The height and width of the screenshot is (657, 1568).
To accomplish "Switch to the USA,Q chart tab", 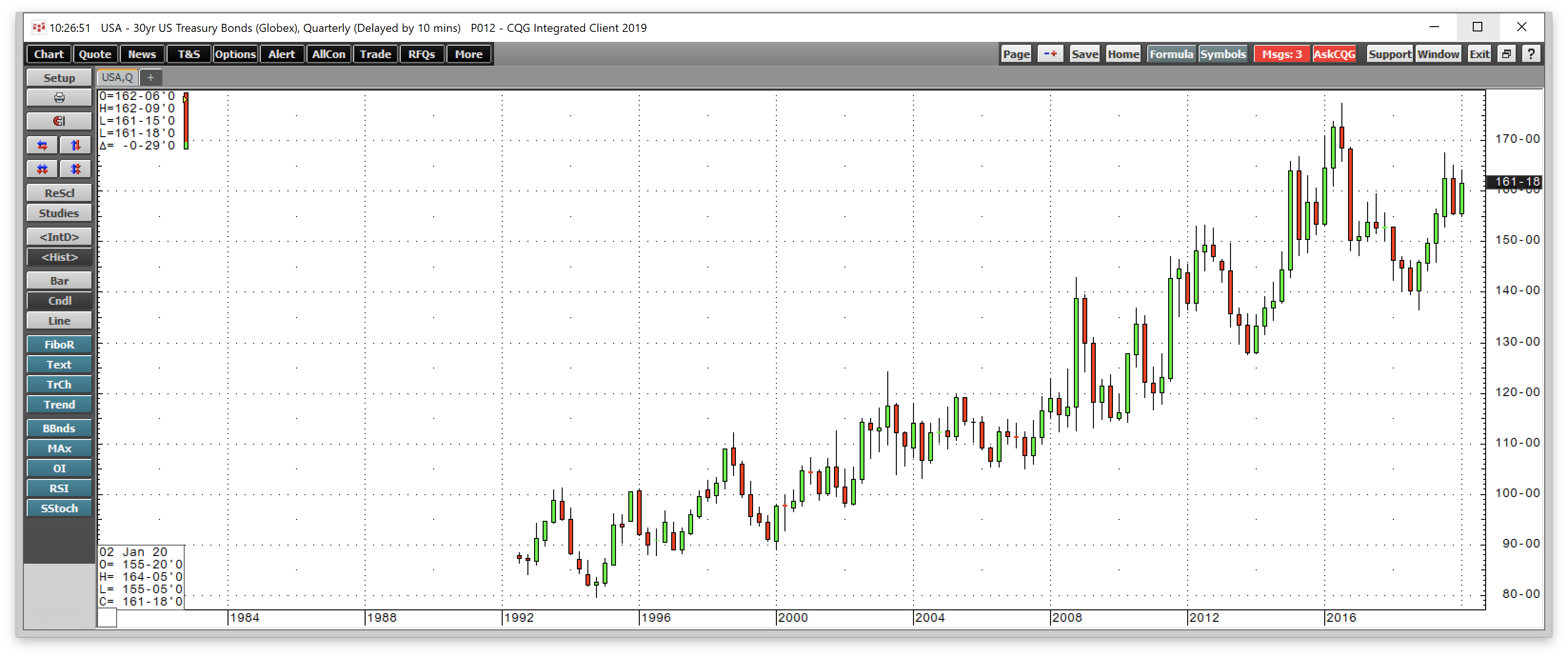I will coord(117,77).
